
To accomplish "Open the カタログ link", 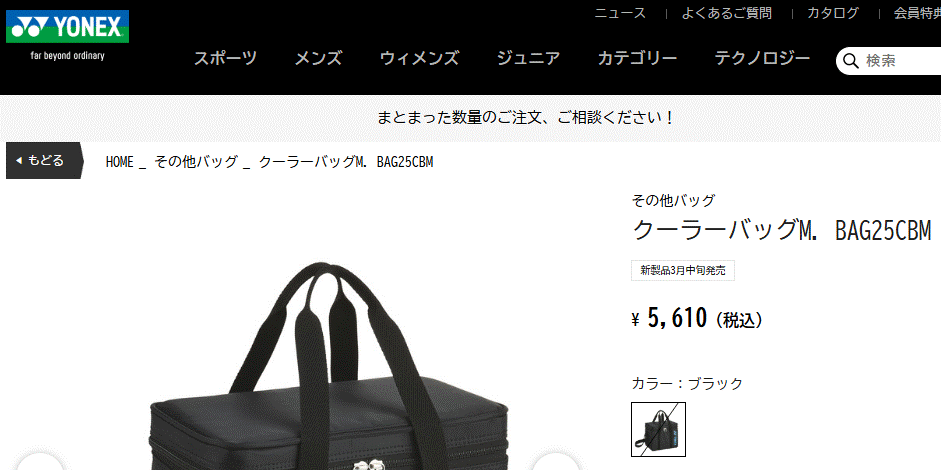I will click(832, 13).
